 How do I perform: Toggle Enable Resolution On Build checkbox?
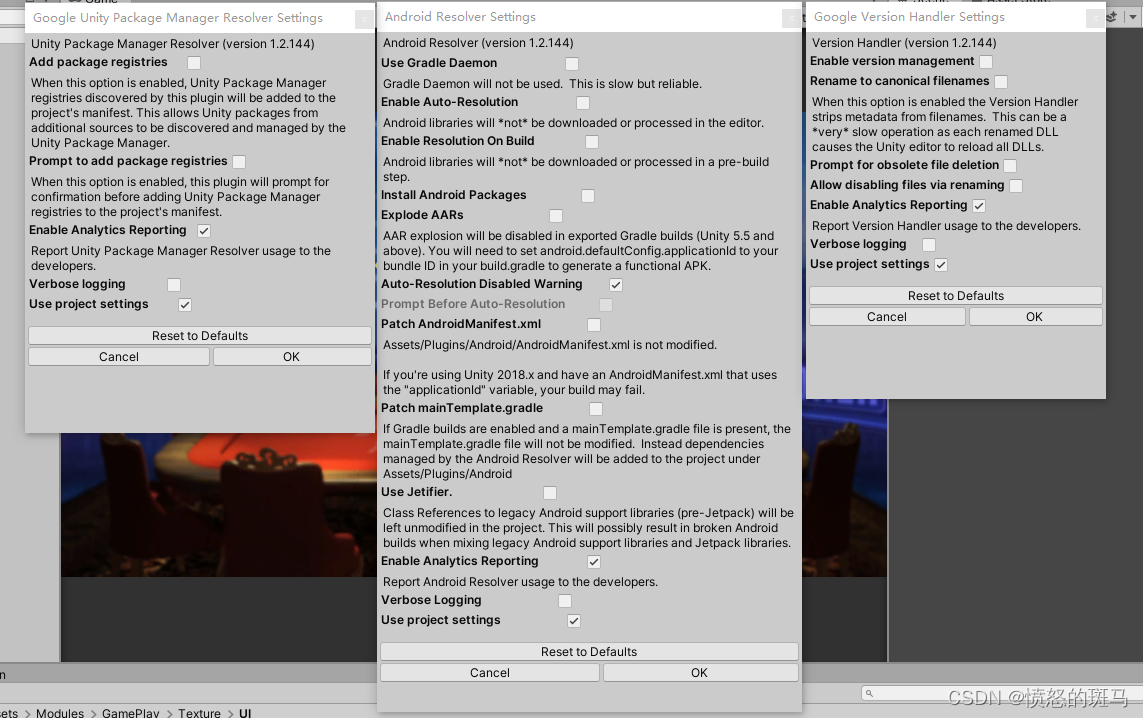(x=592, y=142)
